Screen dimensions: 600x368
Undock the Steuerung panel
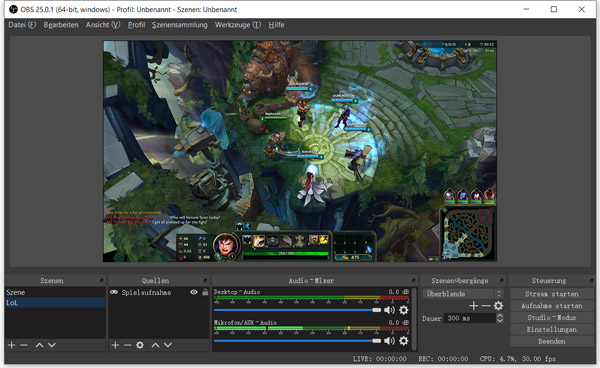(592, 280)
